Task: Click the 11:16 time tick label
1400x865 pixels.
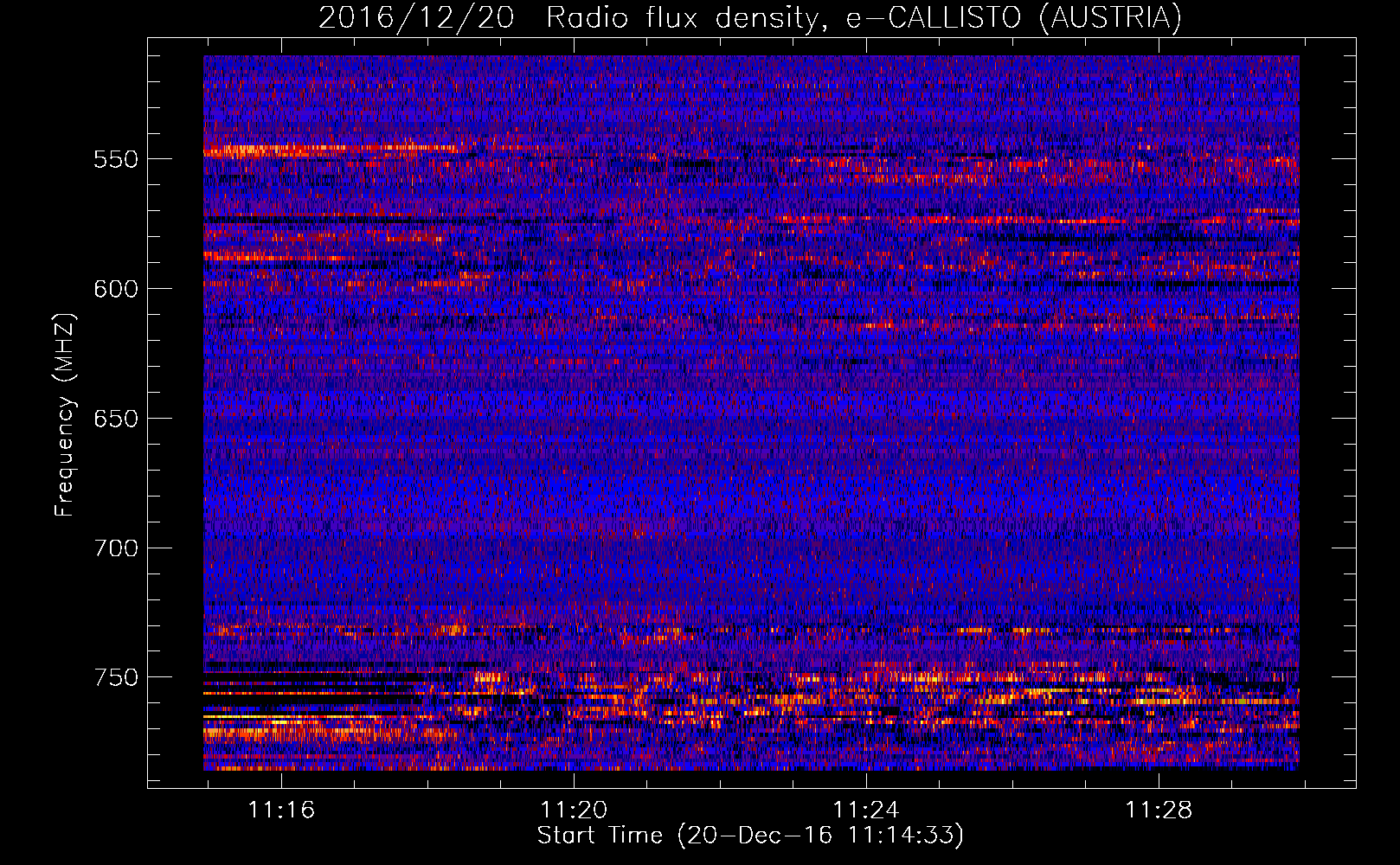Action: [x=281, y=810]
